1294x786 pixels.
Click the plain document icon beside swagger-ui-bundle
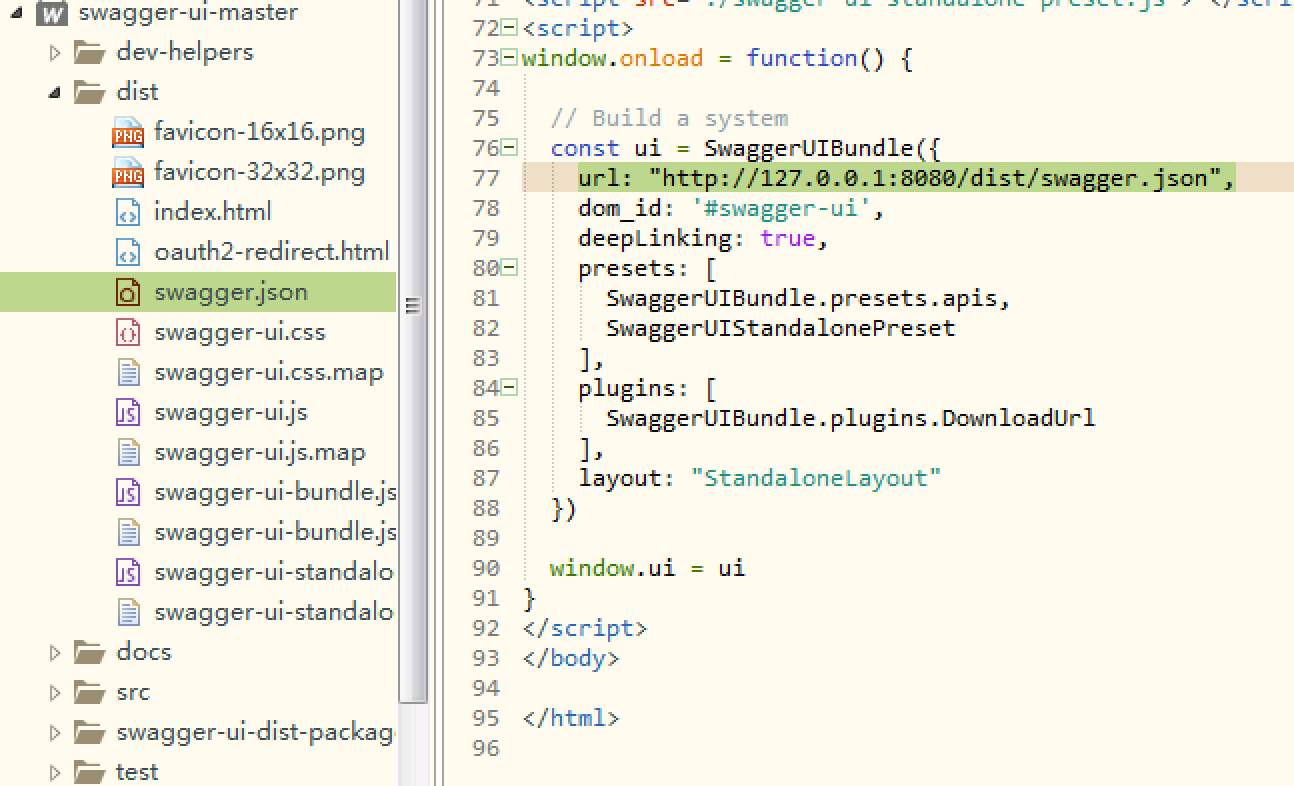tap(128, 532)
